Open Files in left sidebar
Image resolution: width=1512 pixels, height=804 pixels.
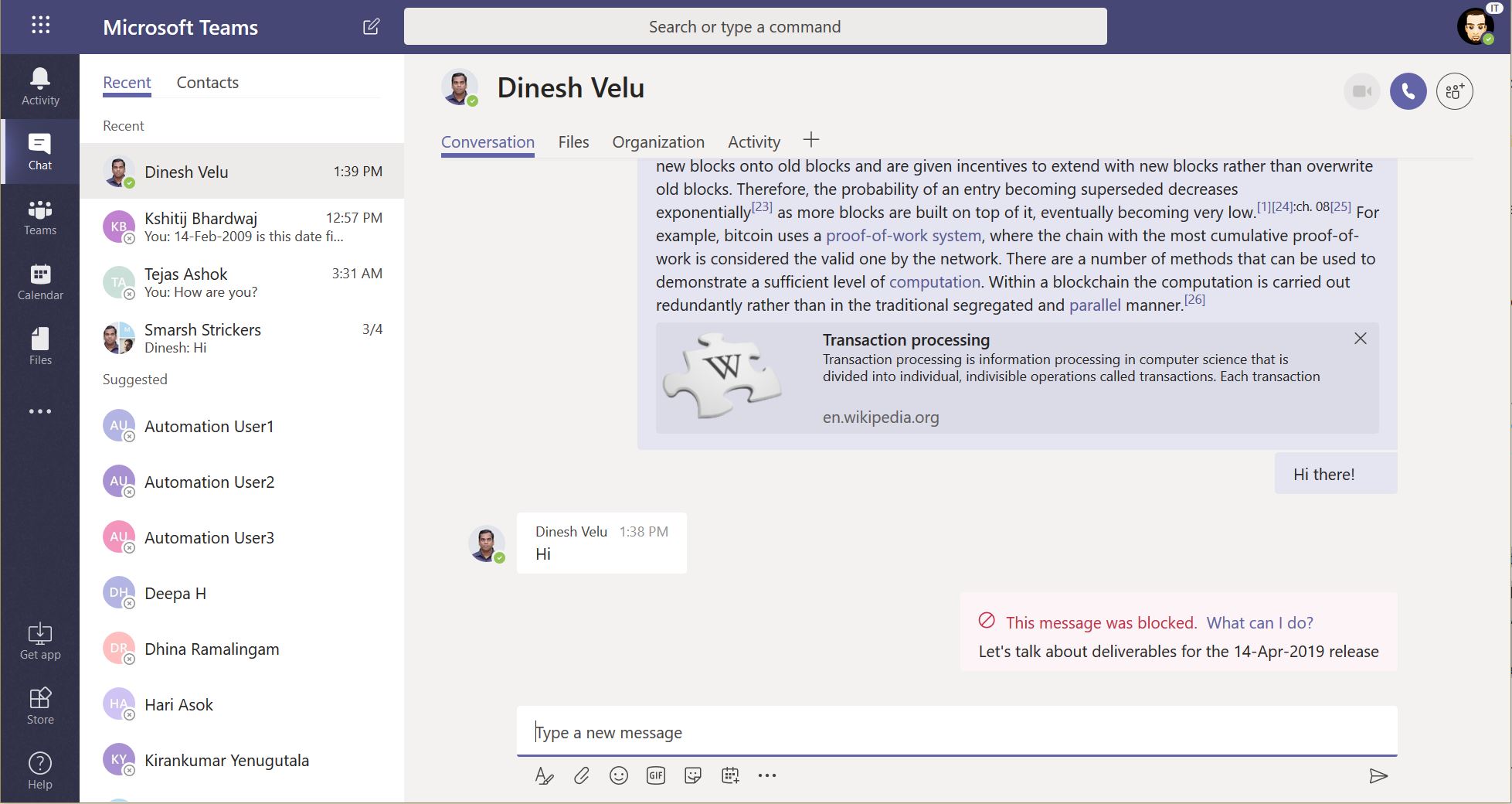[40, 346]
